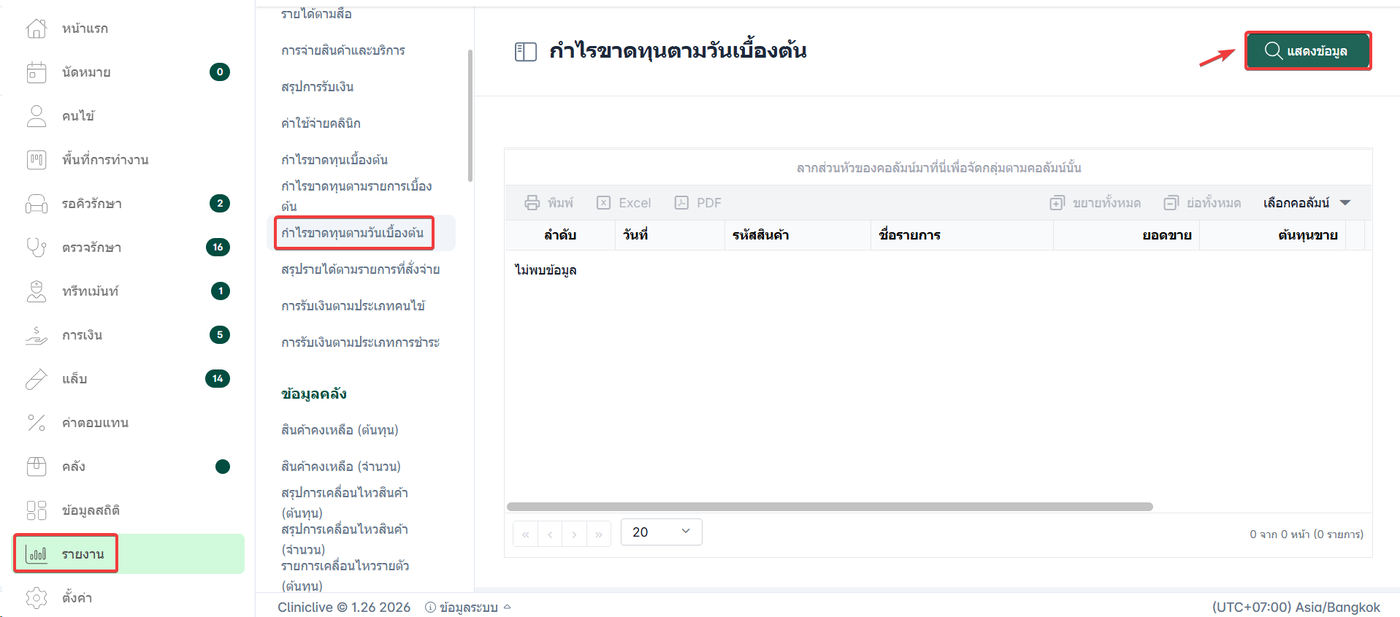Click the stethoscope icon beside ตรวจรักษา

click(37, 247)
